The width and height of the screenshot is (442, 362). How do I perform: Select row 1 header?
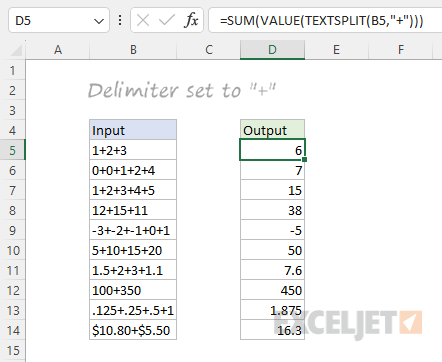click(x=13, y=70)
